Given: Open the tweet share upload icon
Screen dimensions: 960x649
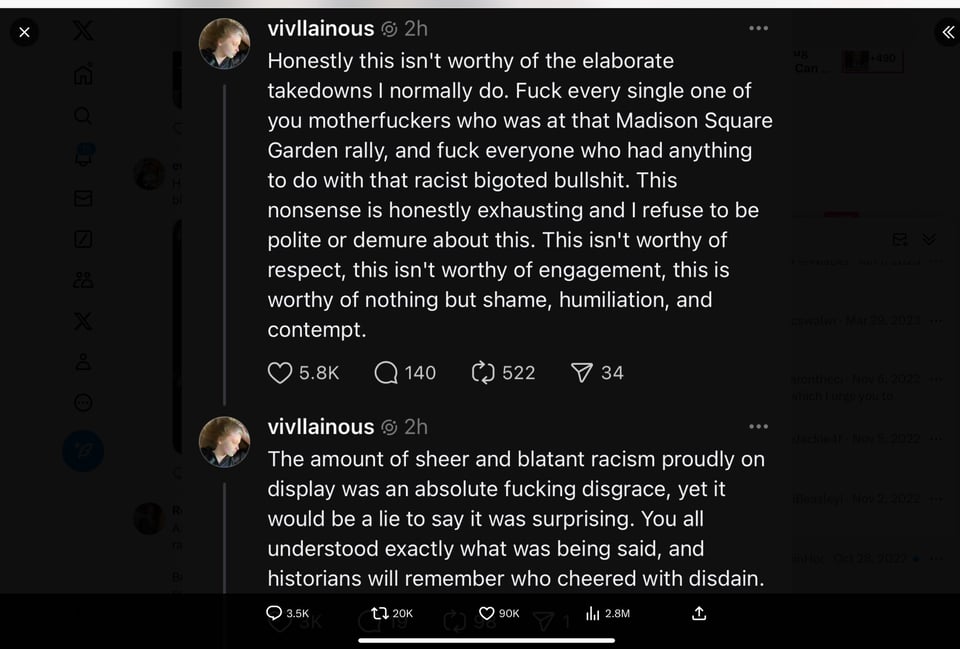Looking at the screenshot, I should (699, 613).
